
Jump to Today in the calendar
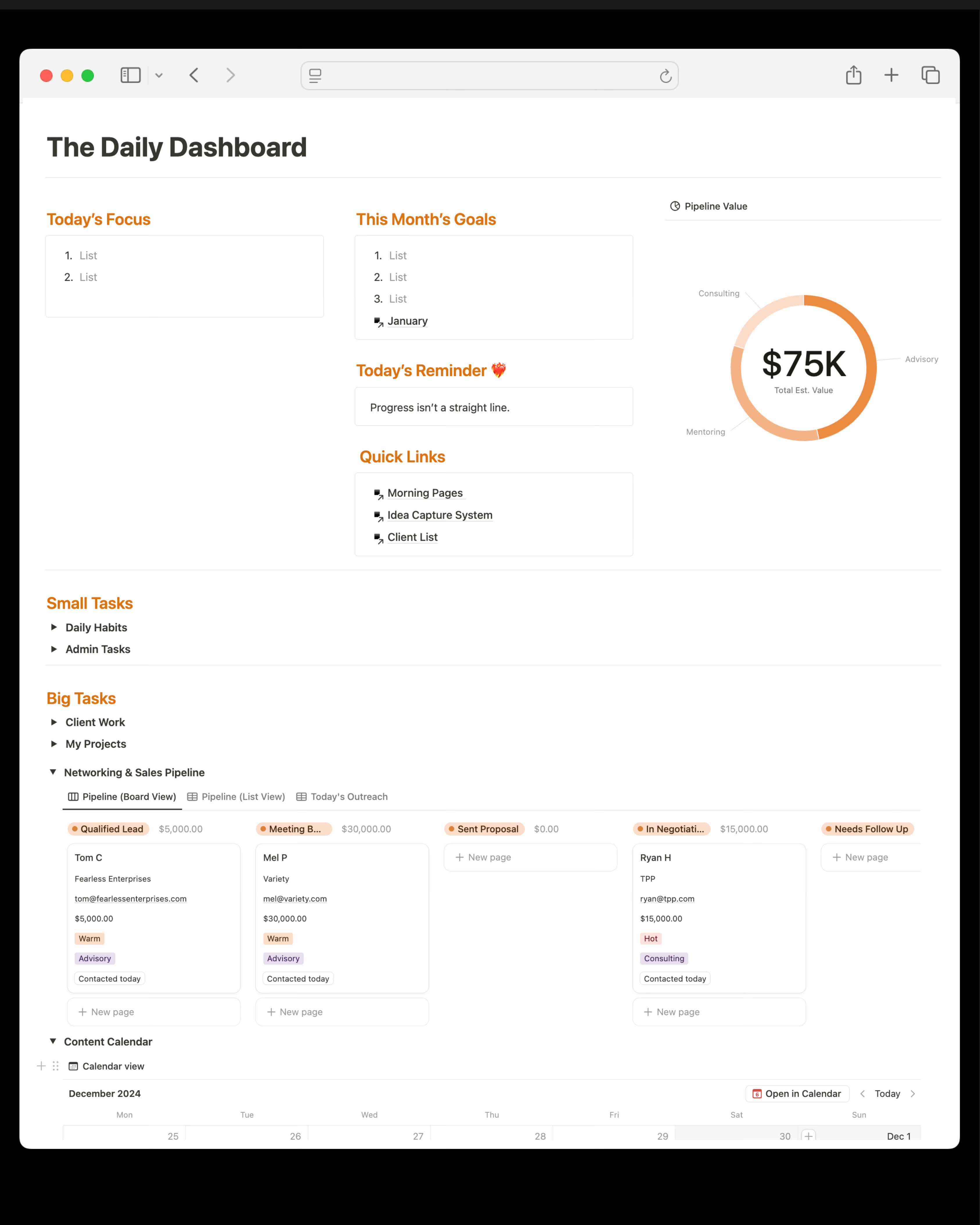click(887, 1094)
